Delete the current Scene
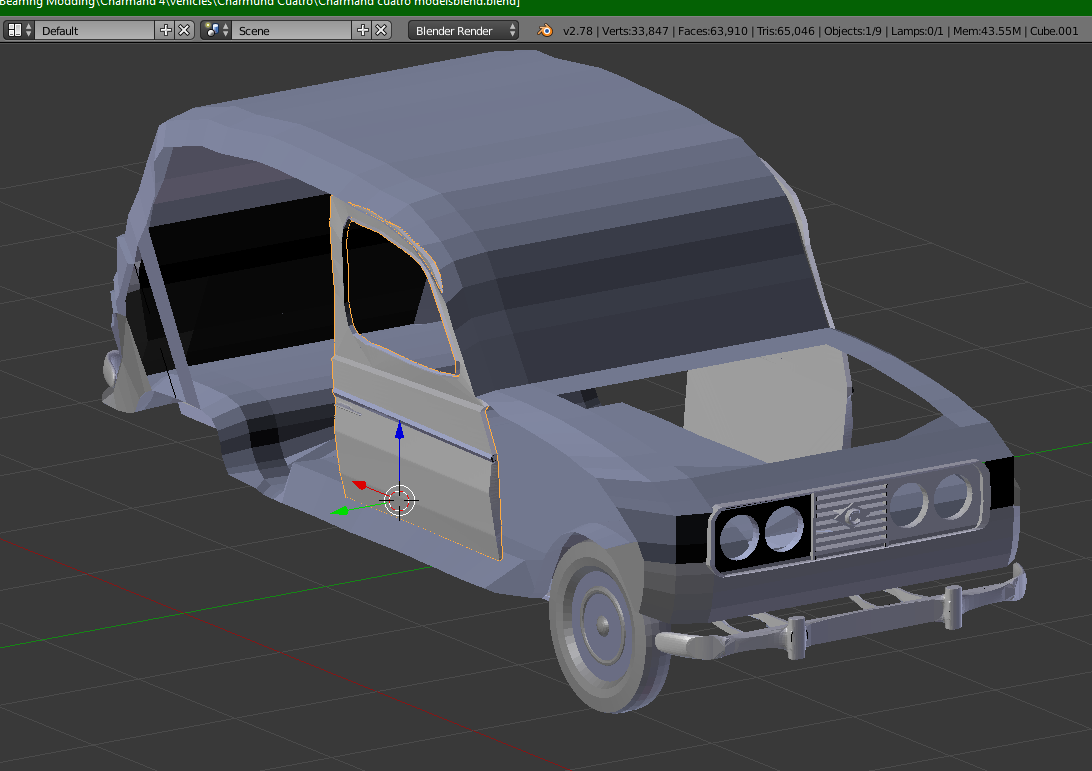Image resolution: width=1092 pixels, height=771 pixels. [381, 30]
